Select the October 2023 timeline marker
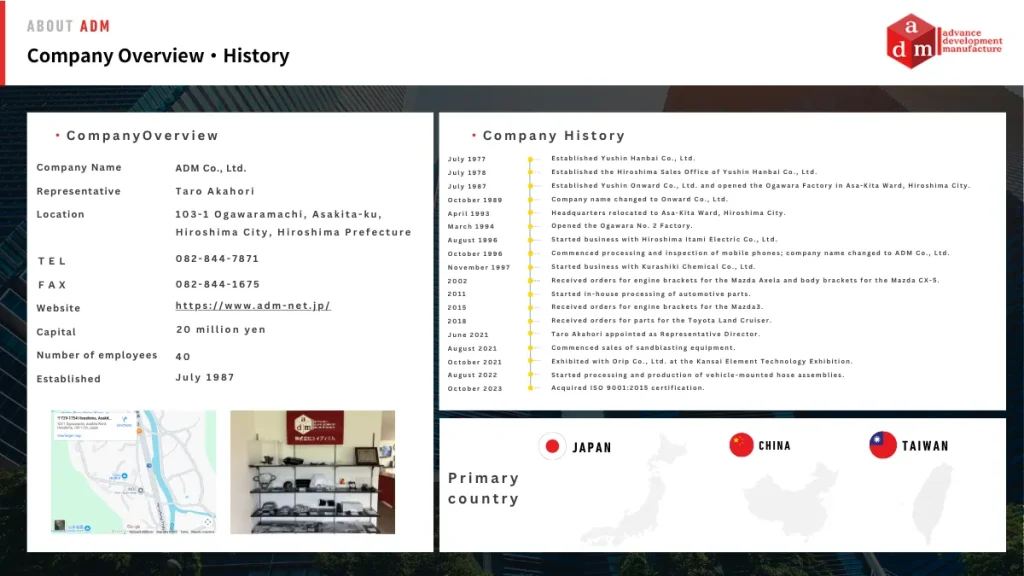Viewport: 1024px width, 576px height. click(529, 388)
